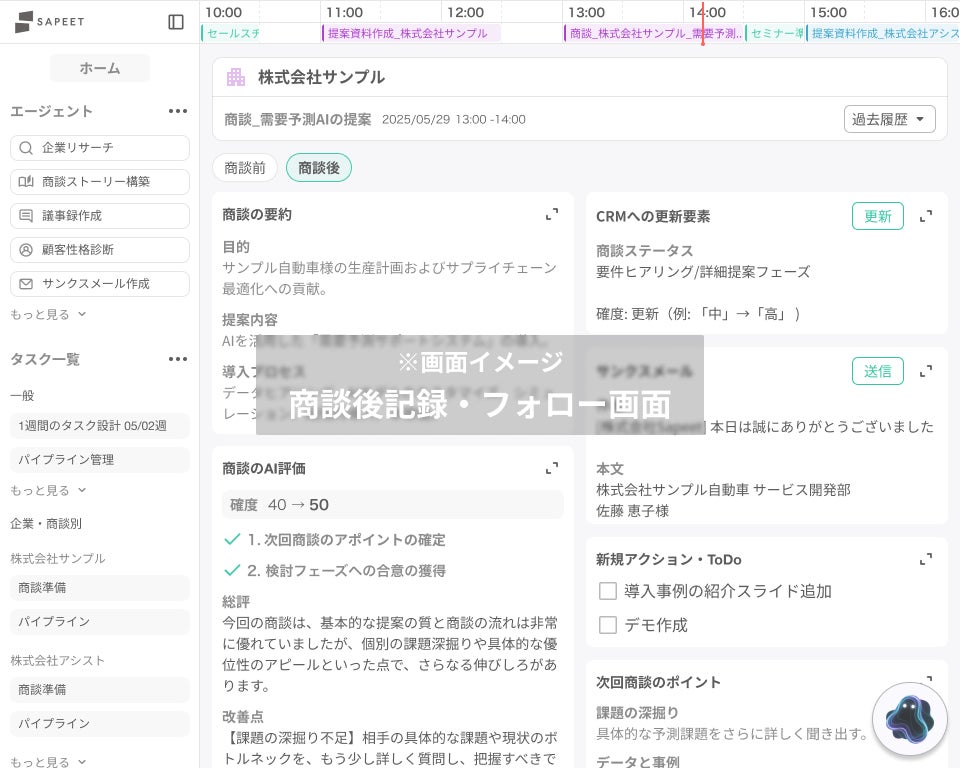This screenshot has width=960, height=768.
Task: Click the 企業・商談別 section label
Action: tap(46, 524)
